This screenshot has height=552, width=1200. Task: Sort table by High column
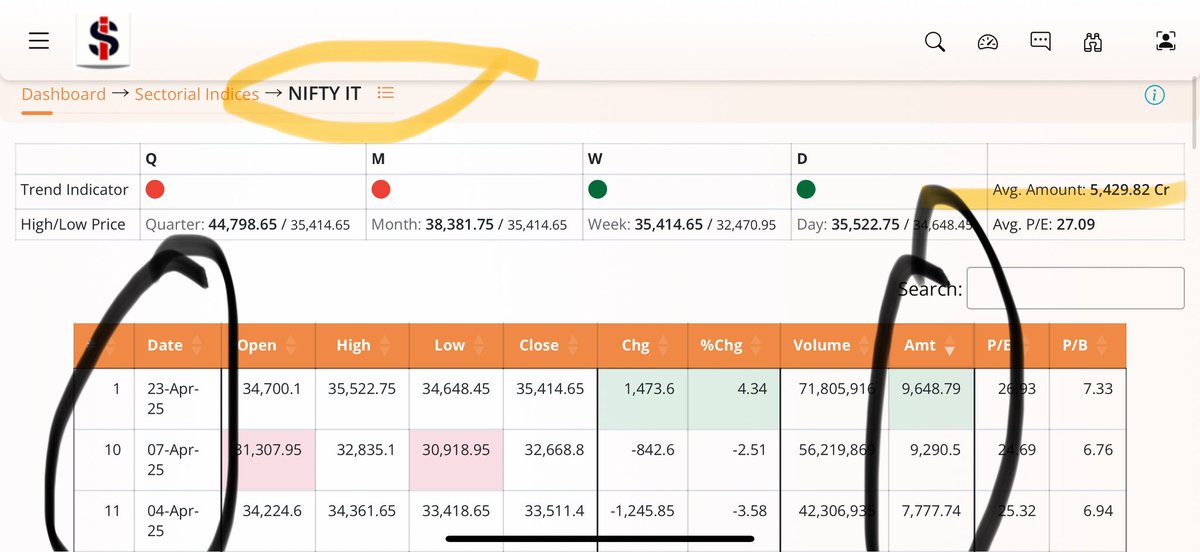361,345
